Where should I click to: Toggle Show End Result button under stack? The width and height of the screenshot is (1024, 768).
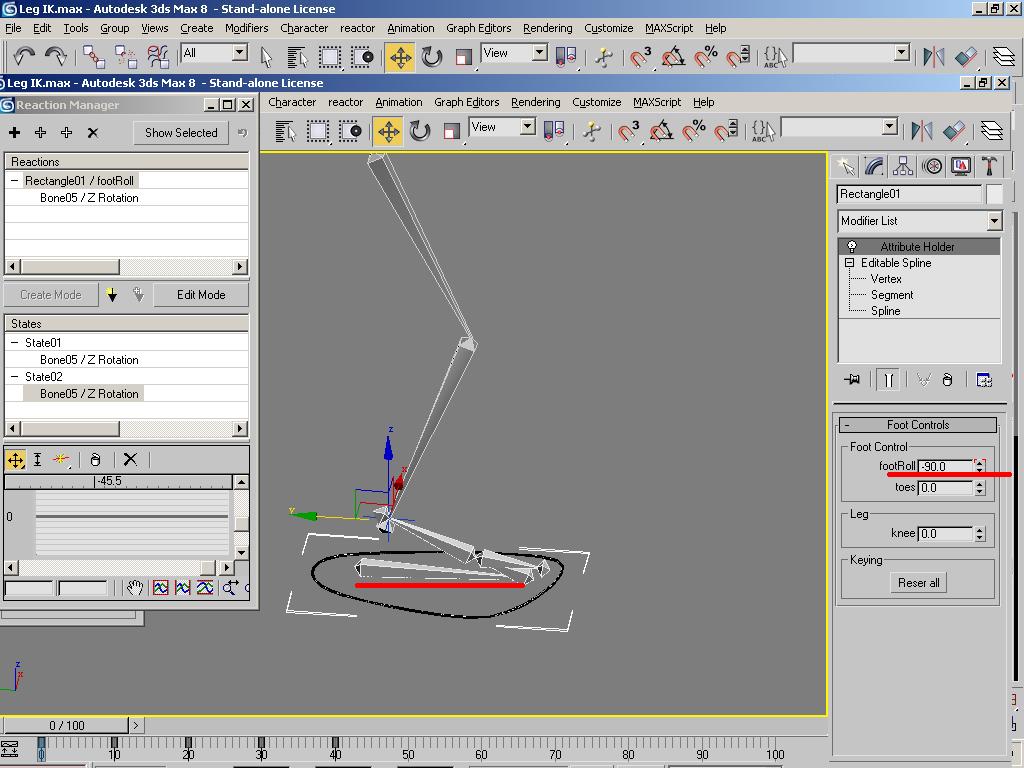(889, 379)
